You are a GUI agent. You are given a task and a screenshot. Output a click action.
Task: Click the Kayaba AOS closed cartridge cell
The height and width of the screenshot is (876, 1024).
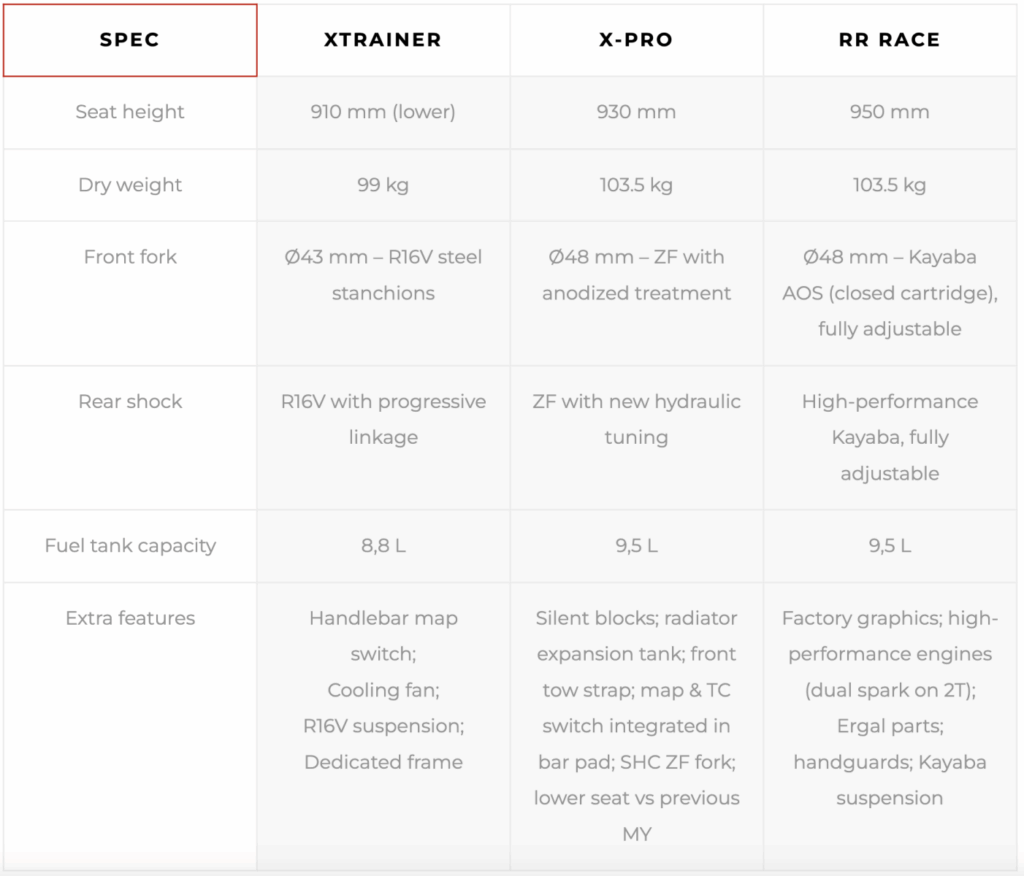click(x=889, y=293)
